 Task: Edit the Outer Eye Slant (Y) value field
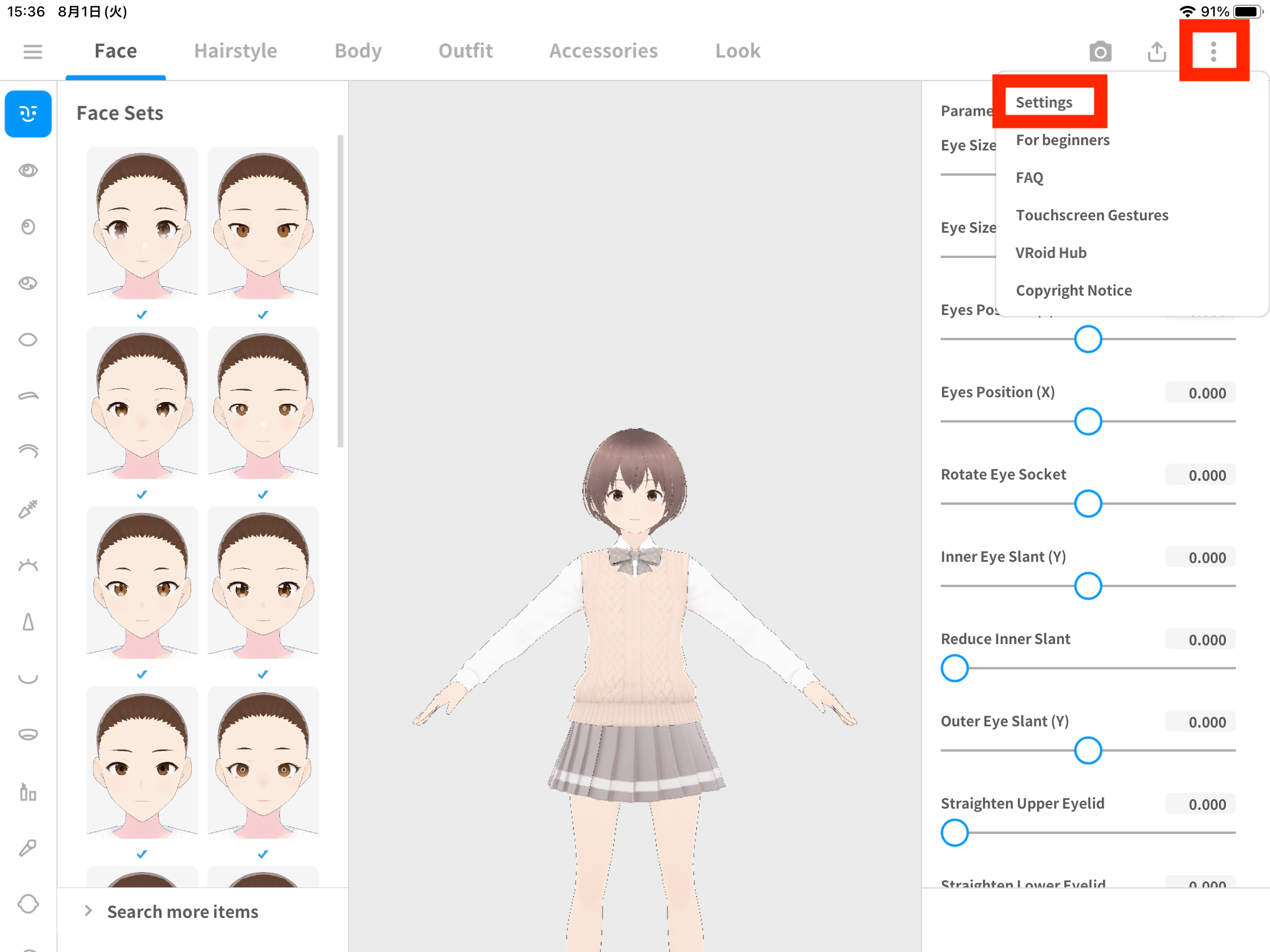1200,722
